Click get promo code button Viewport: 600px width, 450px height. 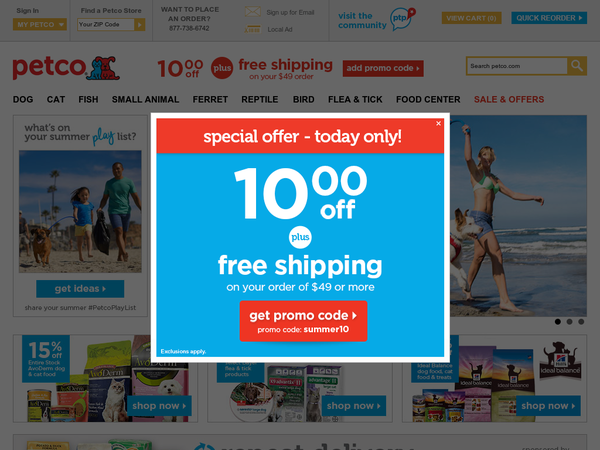303,321
